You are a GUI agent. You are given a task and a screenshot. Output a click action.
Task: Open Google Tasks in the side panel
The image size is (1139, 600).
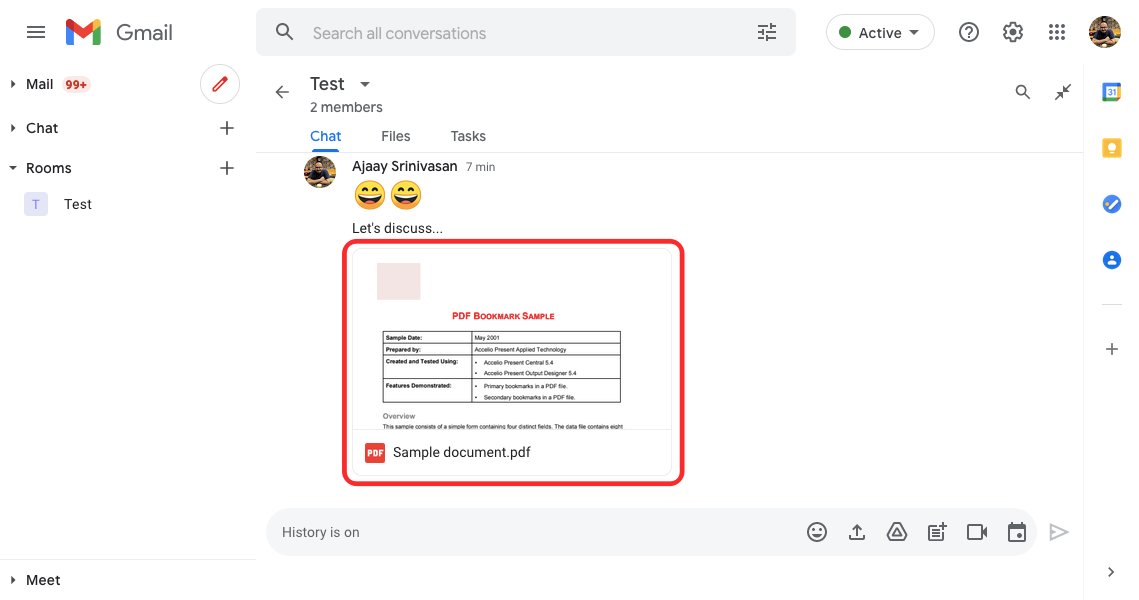pos(1111,204)
